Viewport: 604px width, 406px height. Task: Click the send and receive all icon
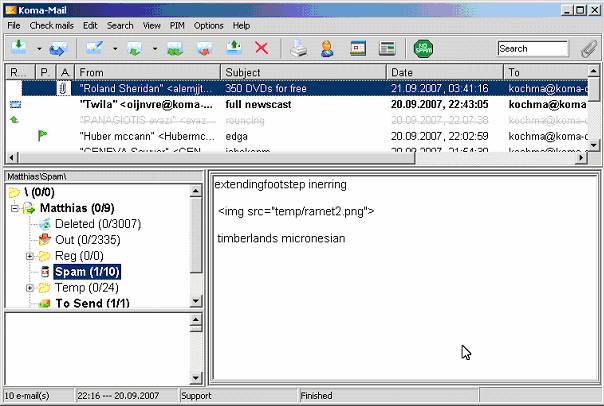click(58, 49)
